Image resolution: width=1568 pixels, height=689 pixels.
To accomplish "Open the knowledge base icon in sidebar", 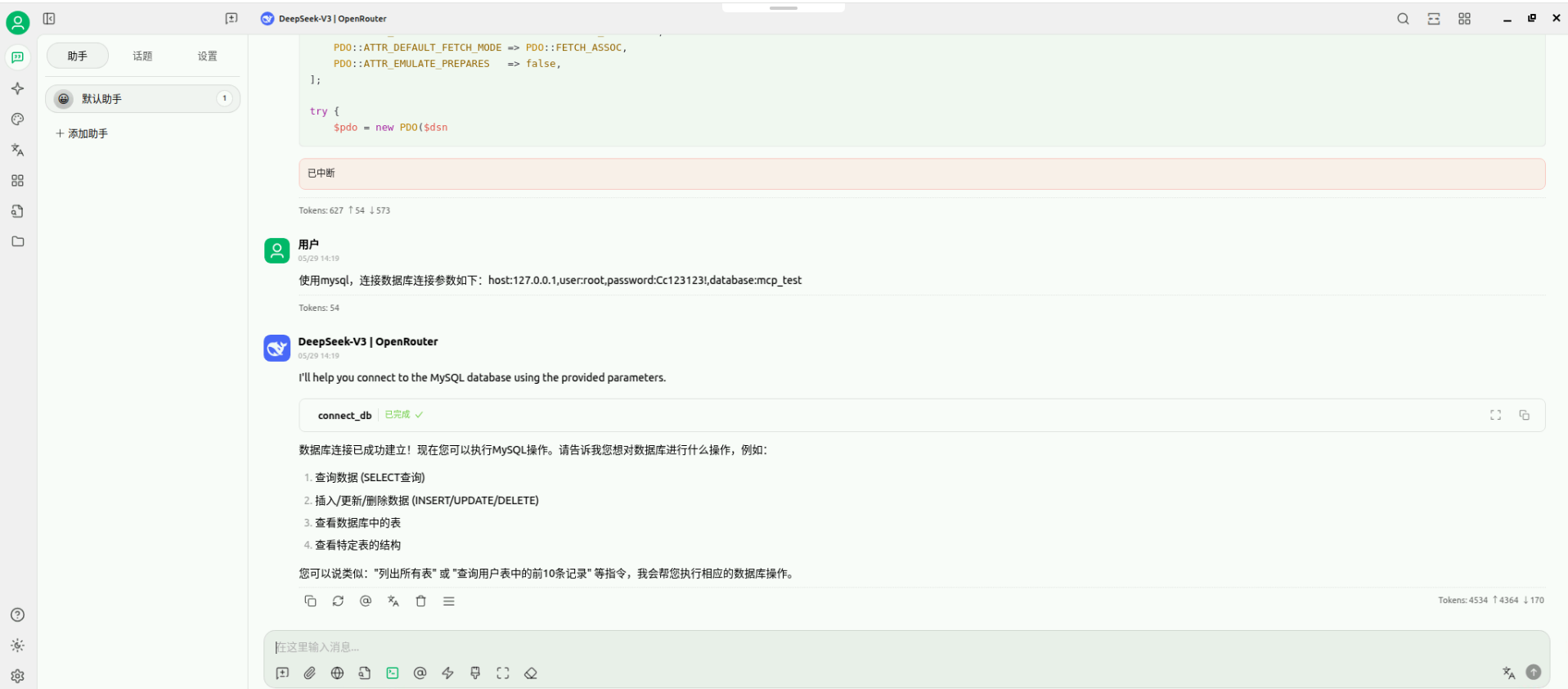I will click(18, 211).
